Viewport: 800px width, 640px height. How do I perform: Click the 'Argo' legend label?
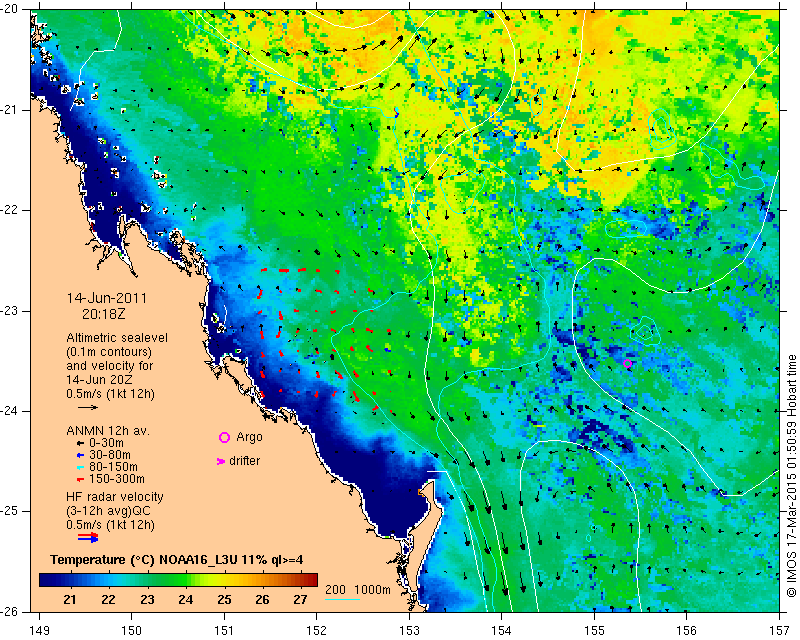pyautogui.click(x=249, y=437)
